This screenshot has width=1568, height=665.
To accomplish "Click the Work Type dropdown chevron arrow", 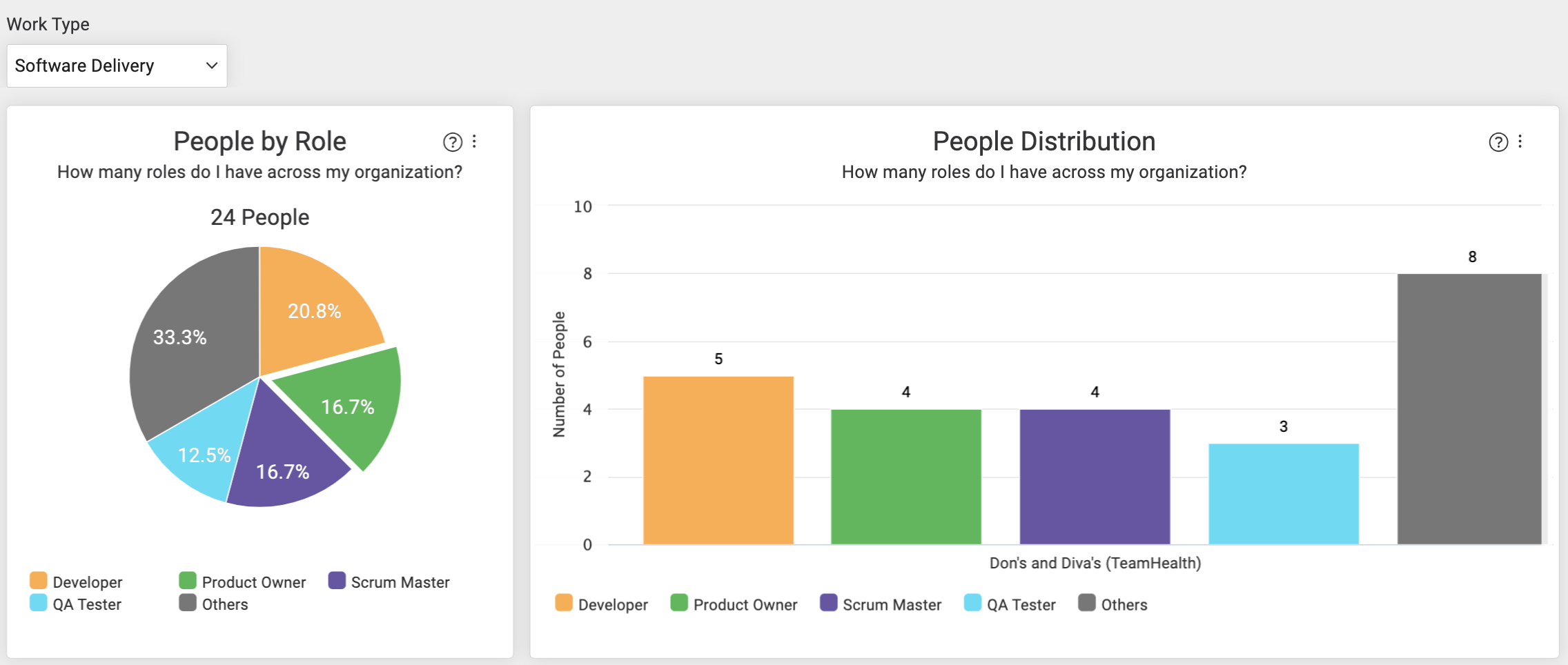I will tap(212, 66).
